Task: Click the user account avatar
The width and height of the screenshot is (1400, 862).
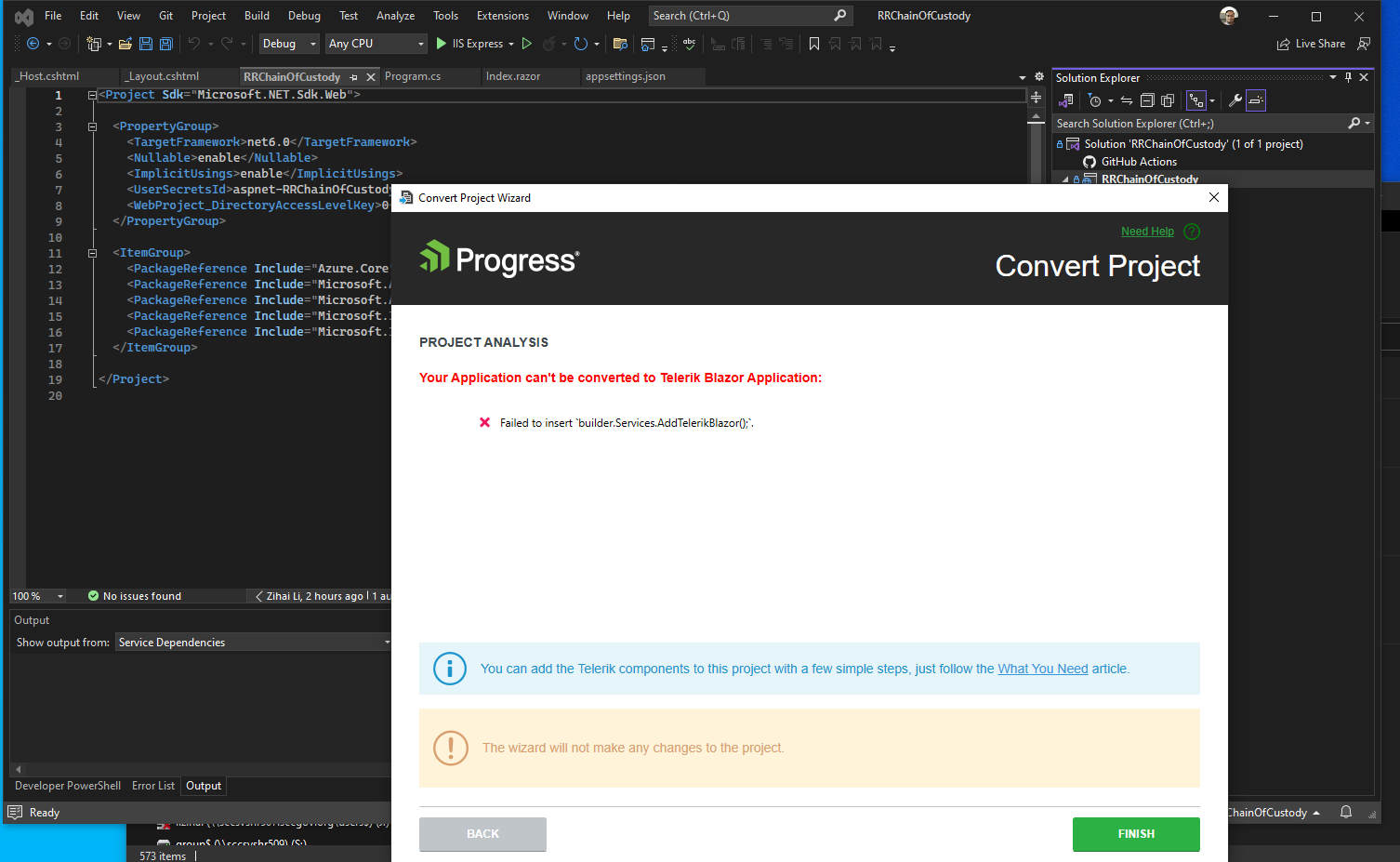Action: 1229,16
